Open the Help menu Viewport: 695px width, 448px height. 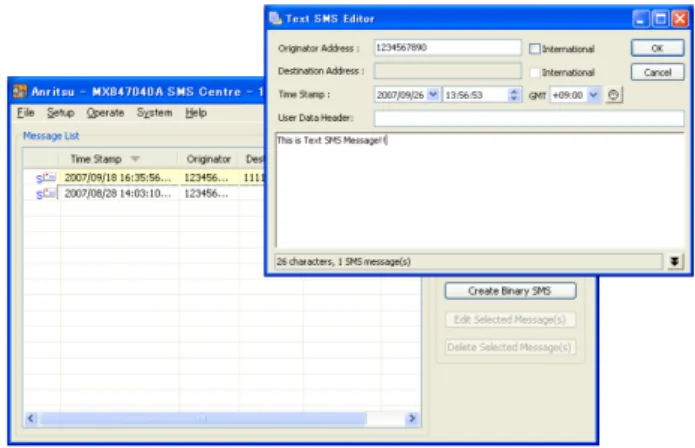point(196,113)
